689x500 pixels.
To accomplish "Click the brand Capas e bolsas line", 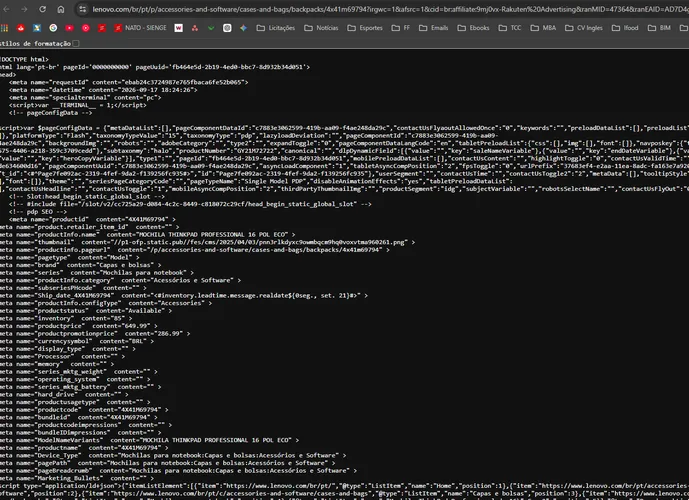I will pyautogui.click(x=81, y=265).
